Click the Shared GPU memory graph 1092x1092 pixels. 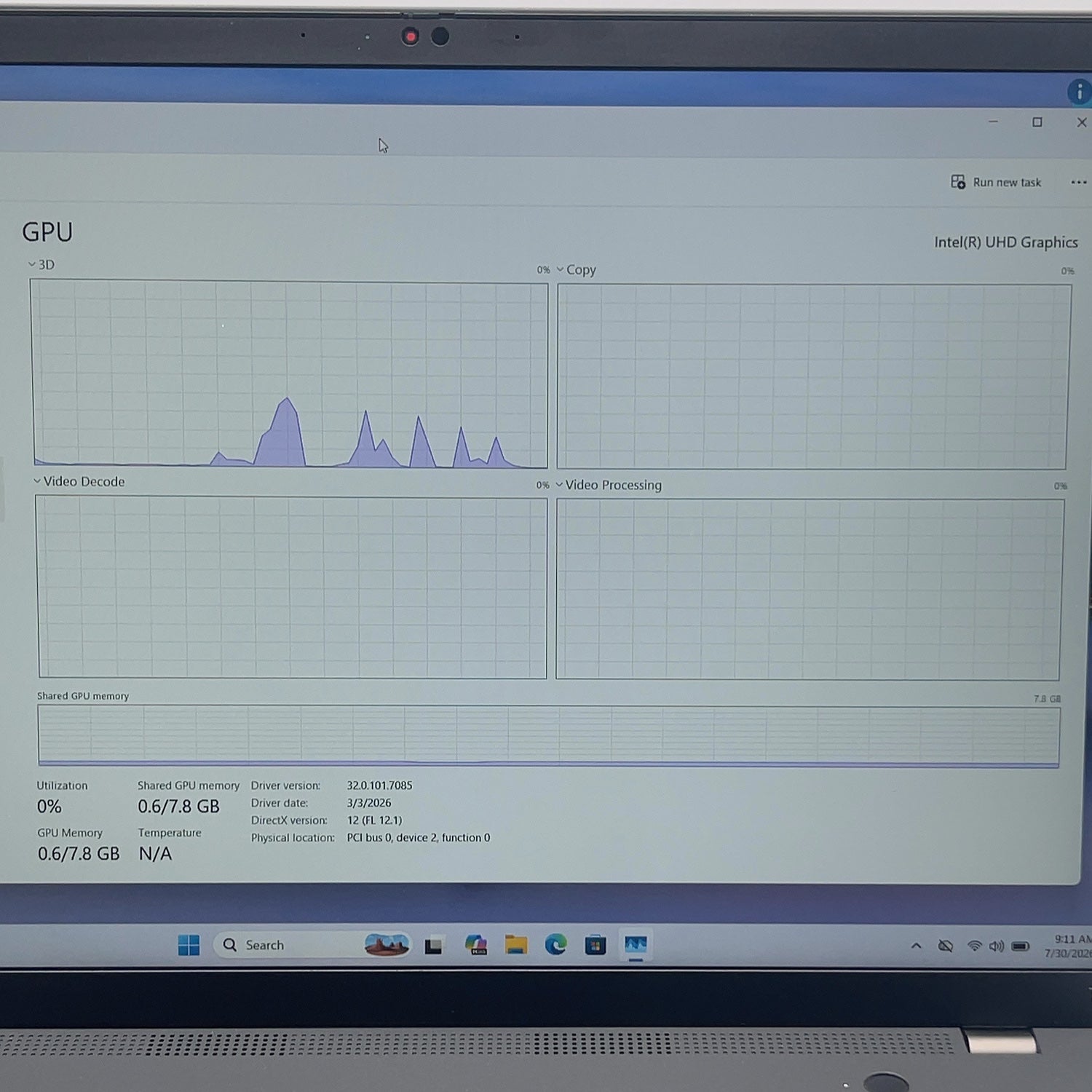click(549, 736)
